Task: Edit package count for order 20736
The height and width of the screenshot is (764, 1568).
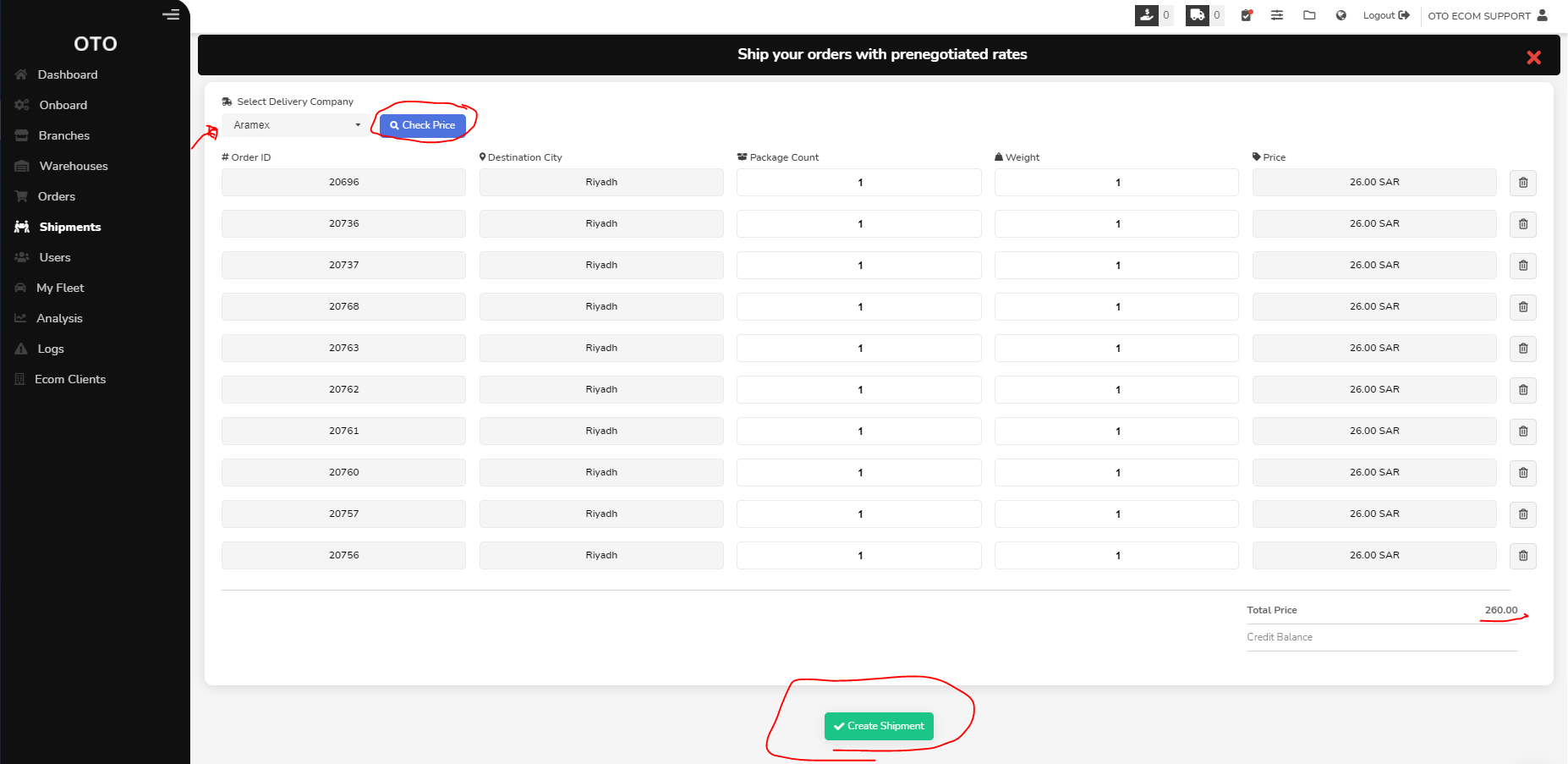Action: (x=859, y=224)
